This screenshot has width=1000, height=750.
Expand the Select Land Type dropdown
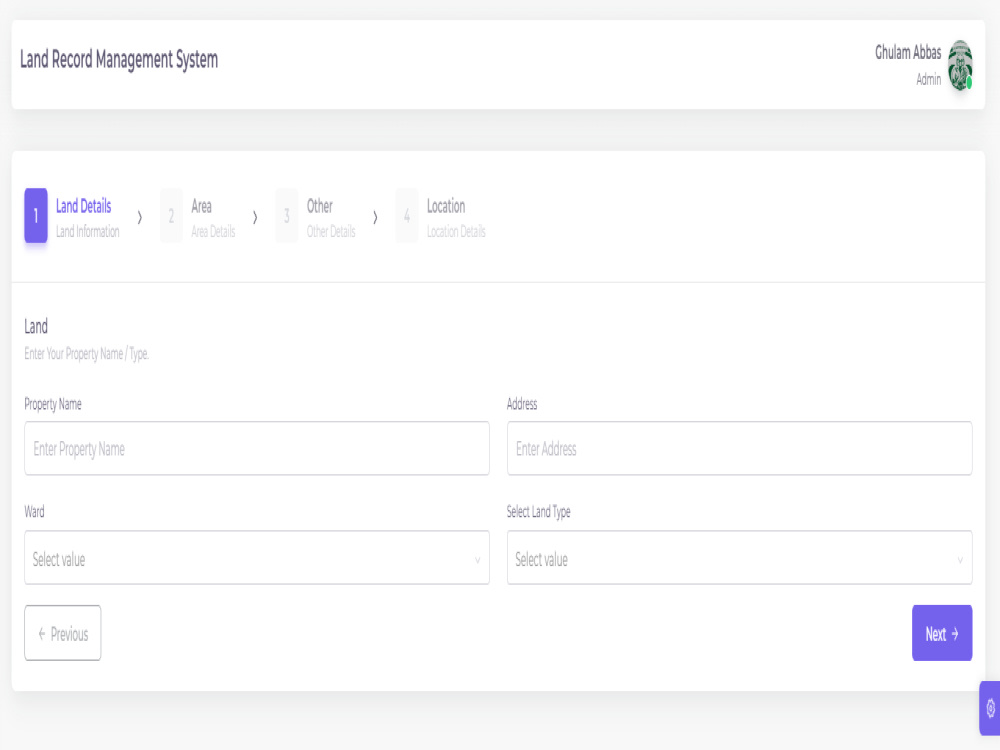(740, 557)
